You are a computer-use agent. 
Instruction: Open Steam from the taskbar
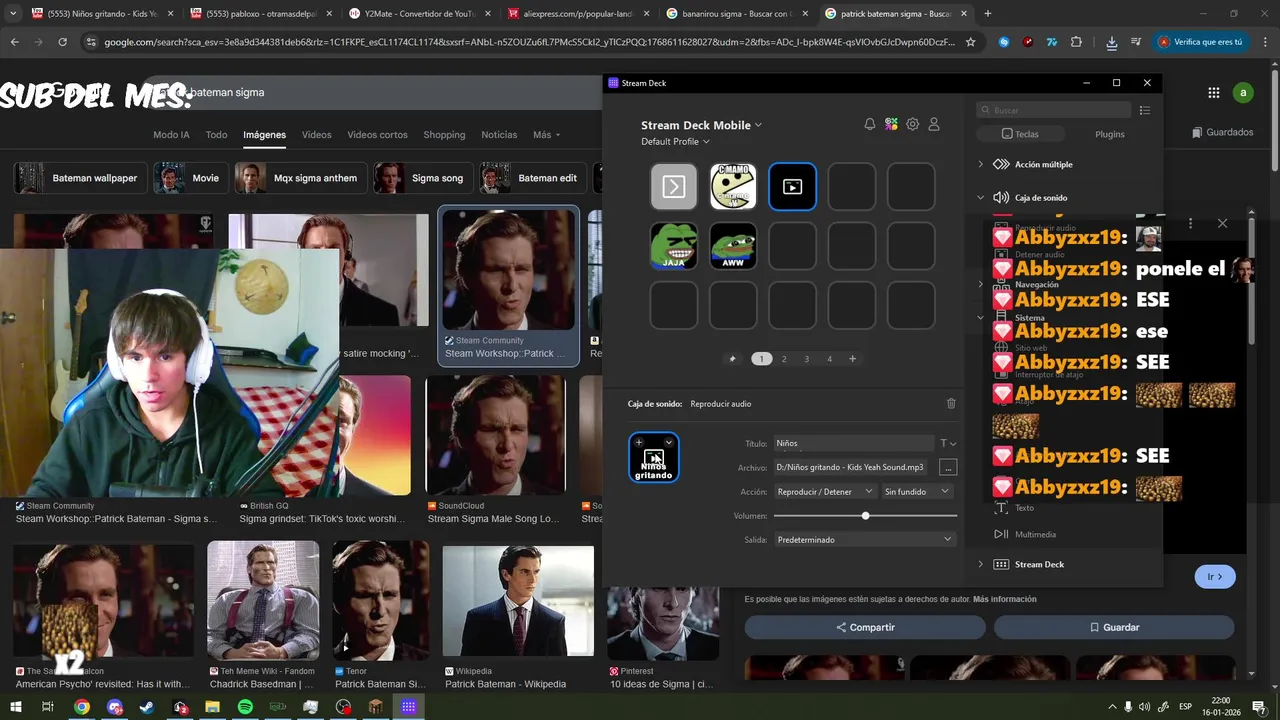(147, 707)
